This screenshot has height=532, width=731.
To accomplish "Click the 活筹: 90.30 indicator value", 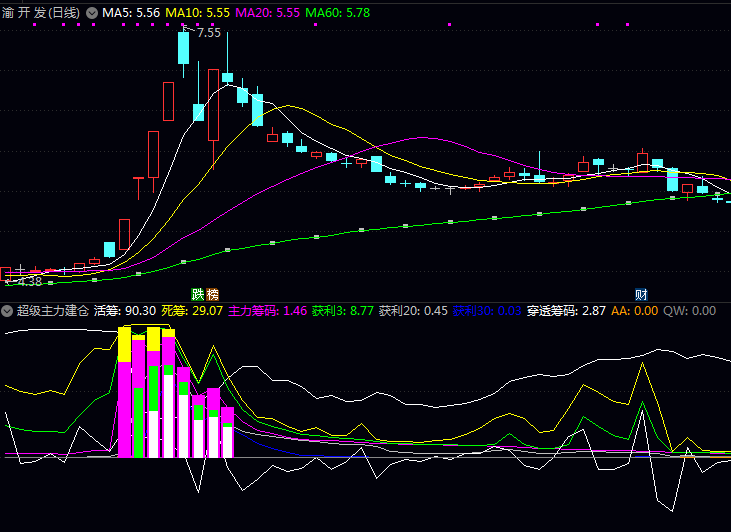I will tap(125, 311).
